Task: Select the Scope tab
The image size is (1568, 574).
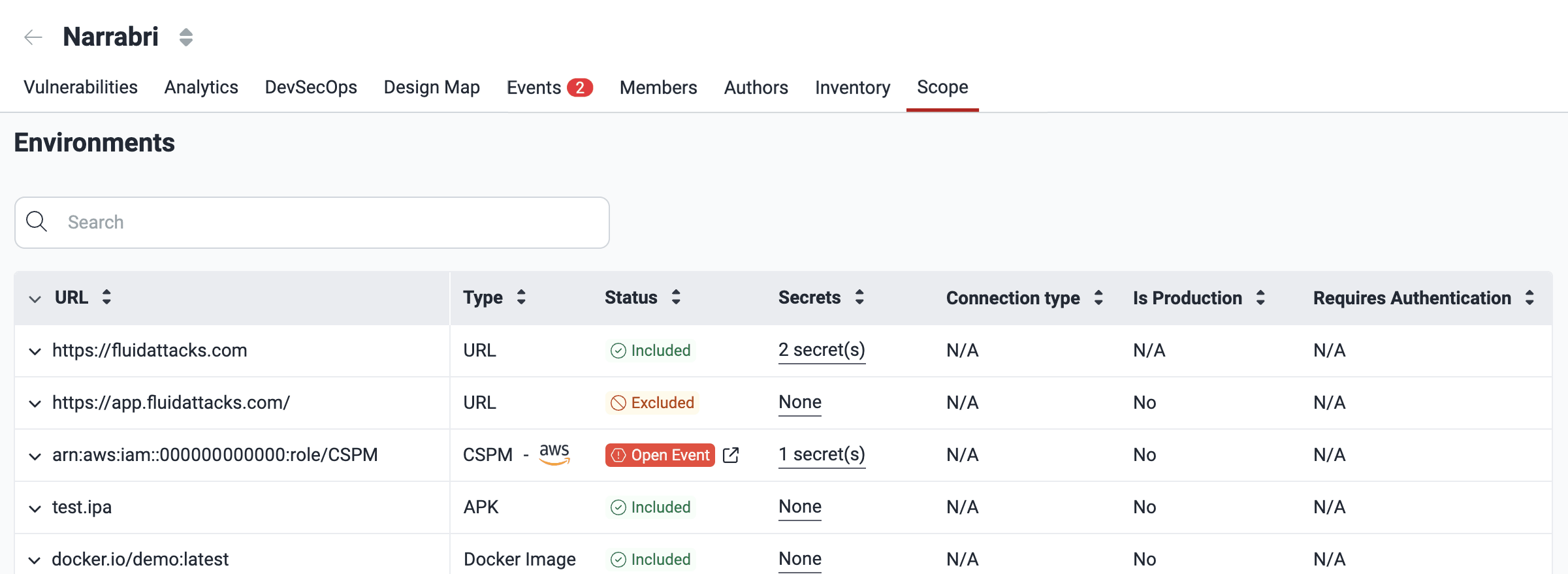Action: [x=942, y=87]
